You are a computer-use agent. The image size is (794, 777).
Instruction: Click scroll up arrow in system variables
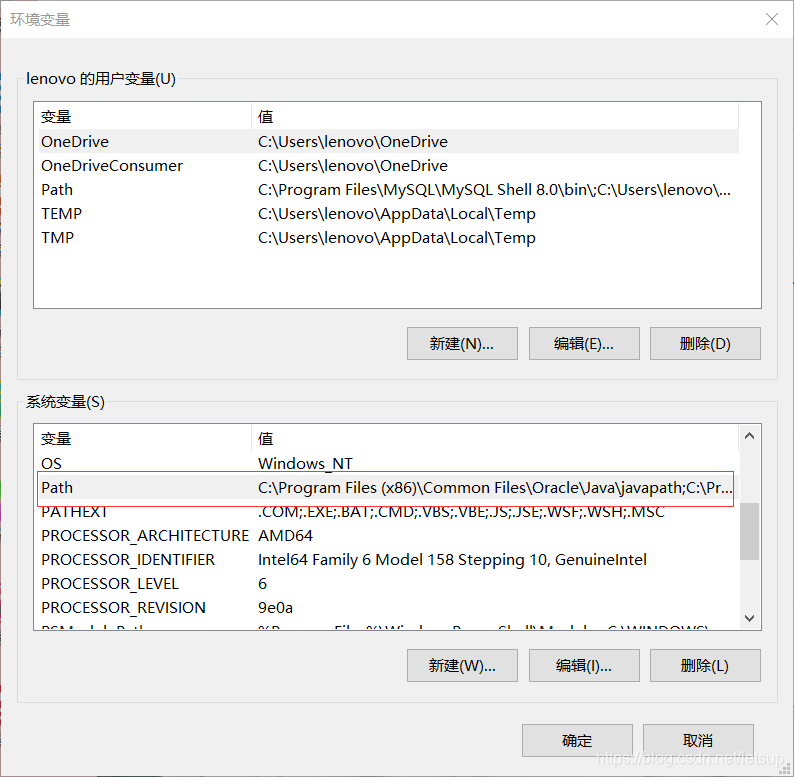(x=749, y=436)
